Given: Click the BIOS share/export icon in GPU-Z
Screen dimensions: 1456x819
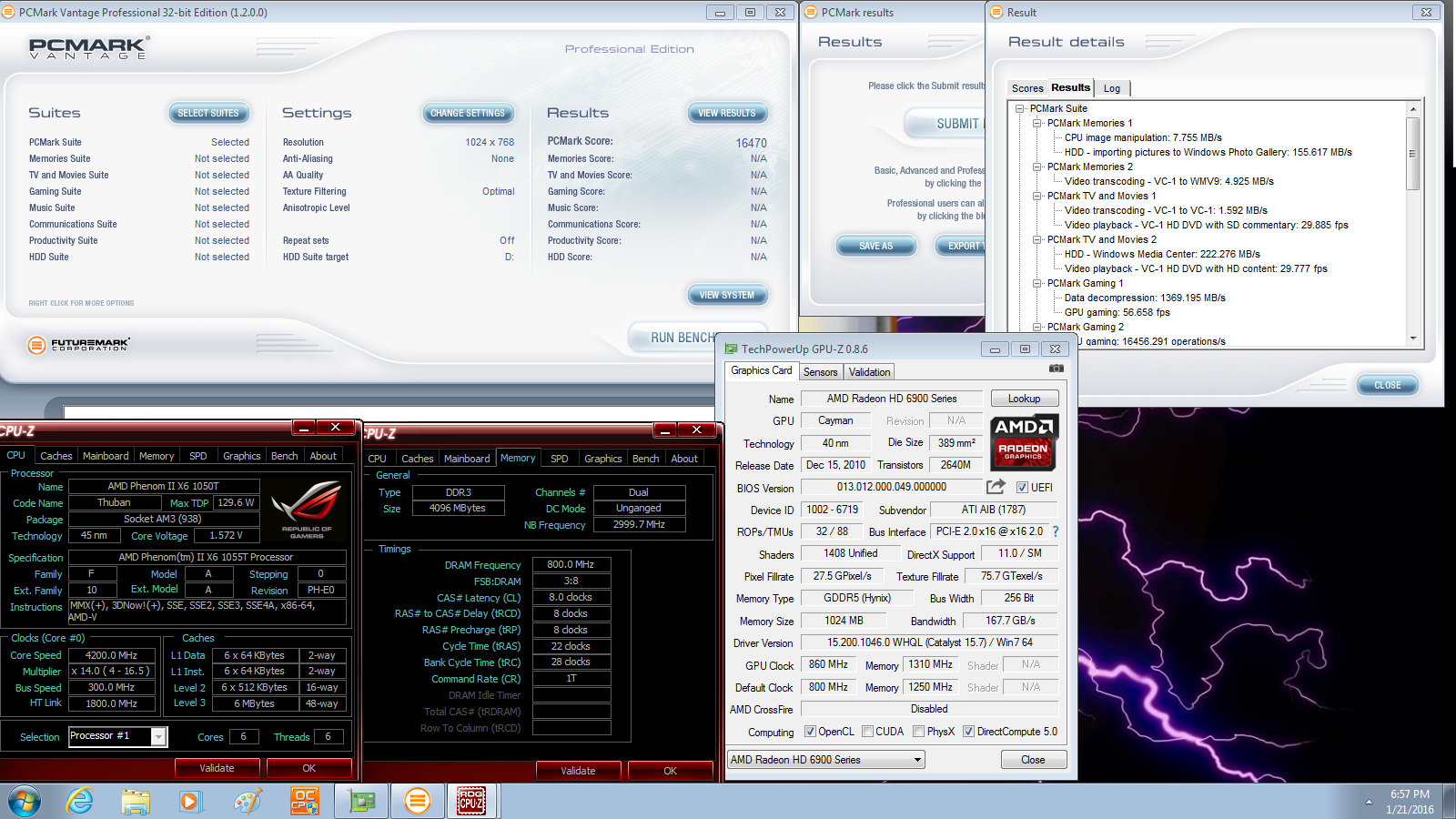Looking at the screenshot, I should pos(996,487).
